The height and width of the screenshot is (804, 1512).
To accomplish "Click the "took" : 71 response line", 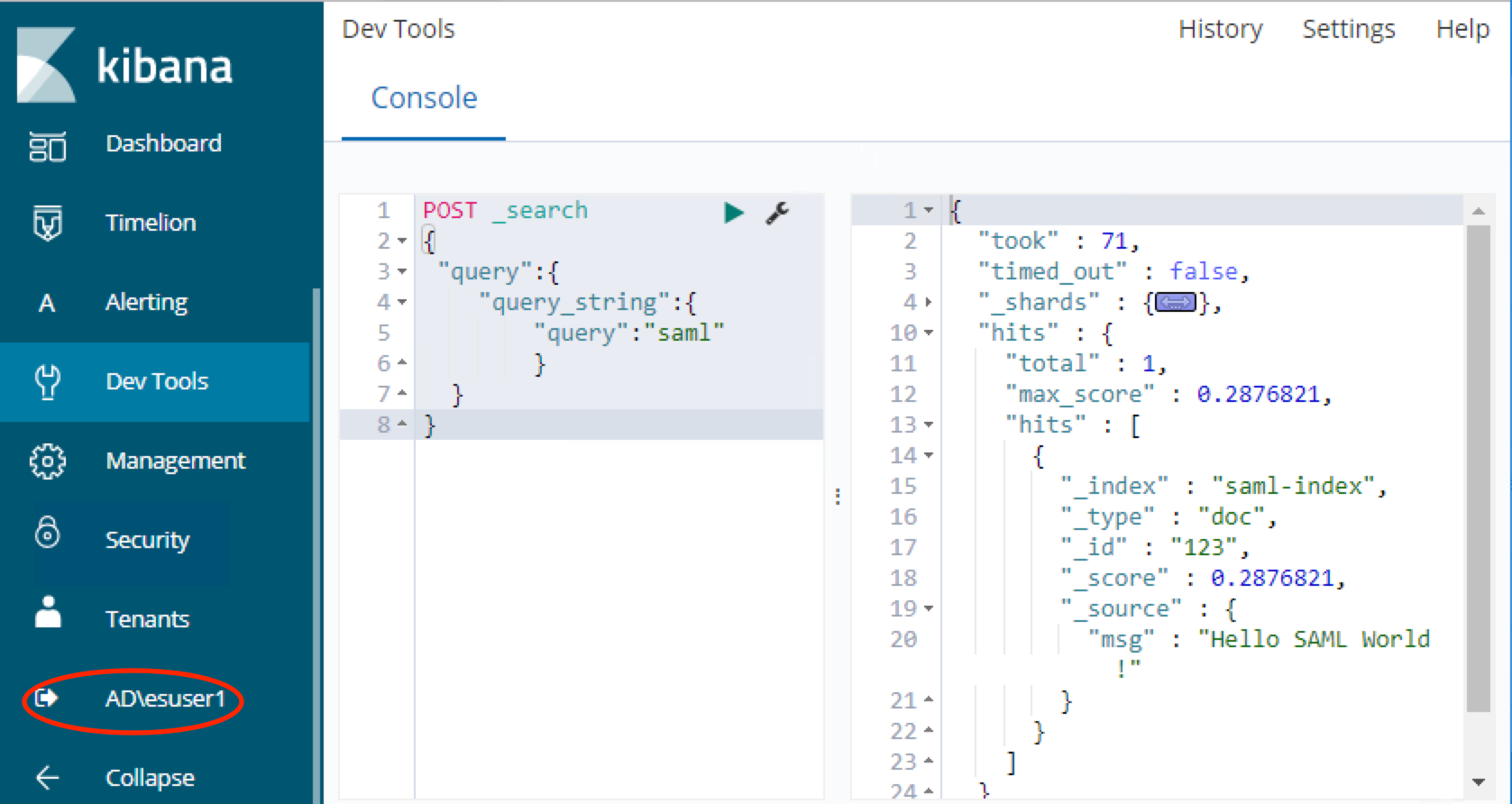I will [1058, 242].
